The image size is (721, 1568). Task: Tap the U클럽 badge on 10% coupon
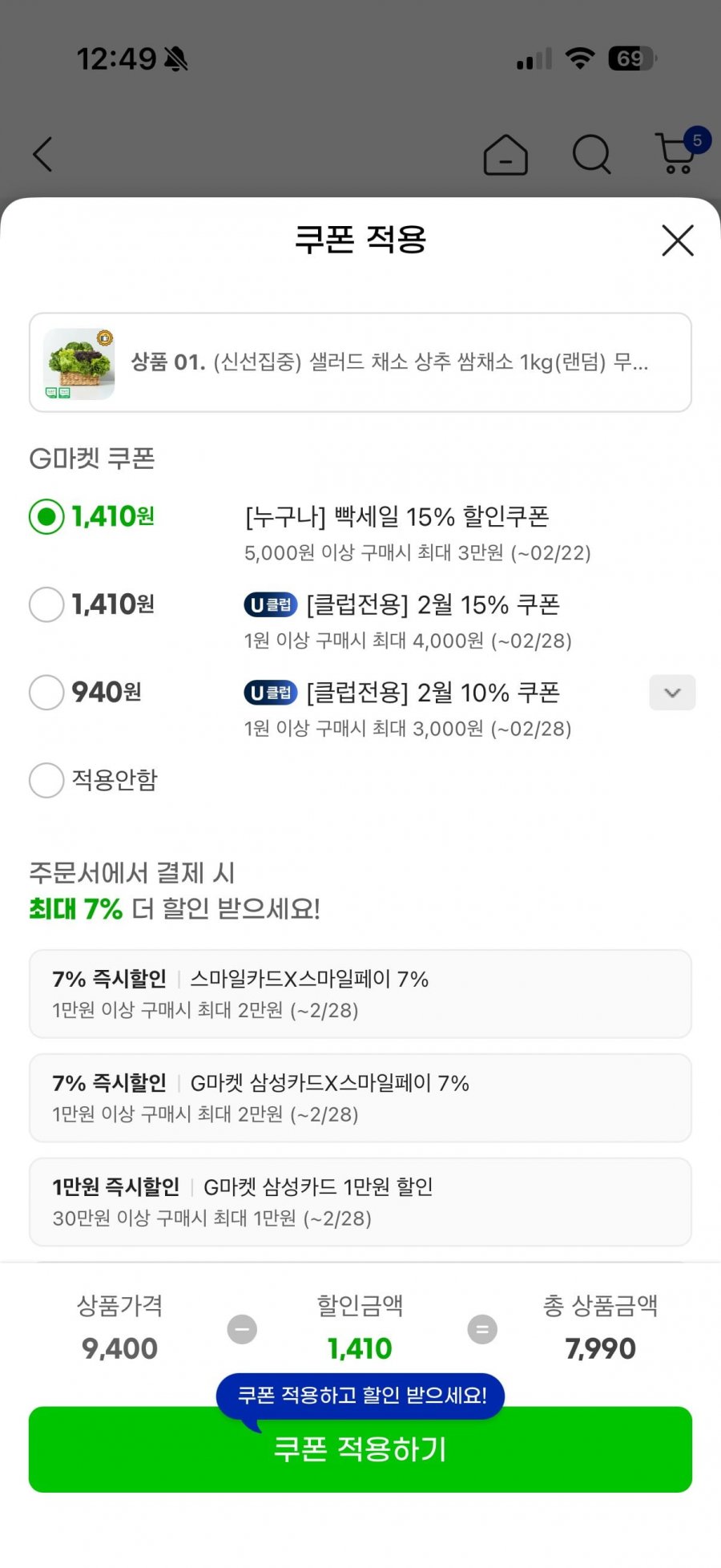(x=270, y=693)
